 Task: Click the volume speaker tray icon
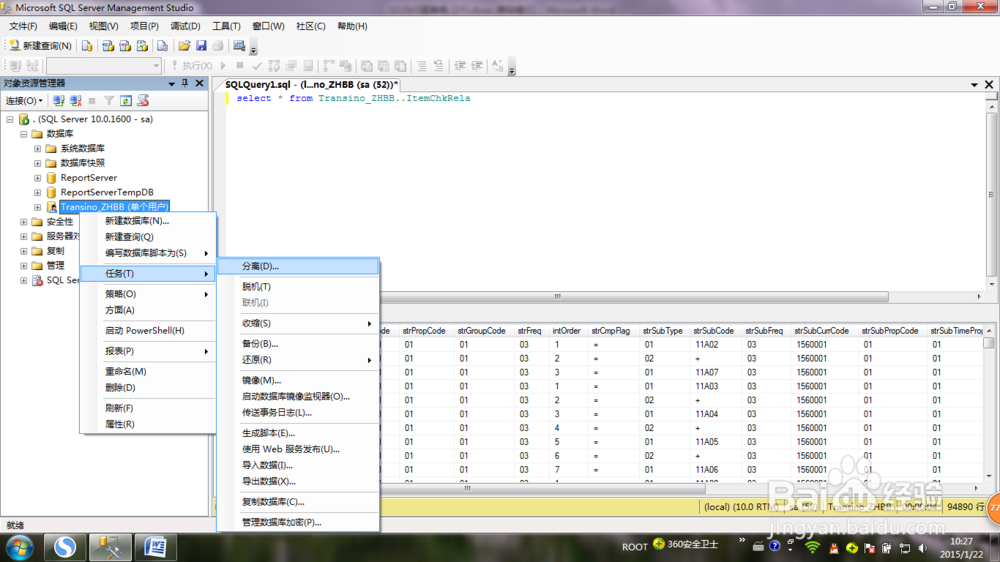click(923, 547)
